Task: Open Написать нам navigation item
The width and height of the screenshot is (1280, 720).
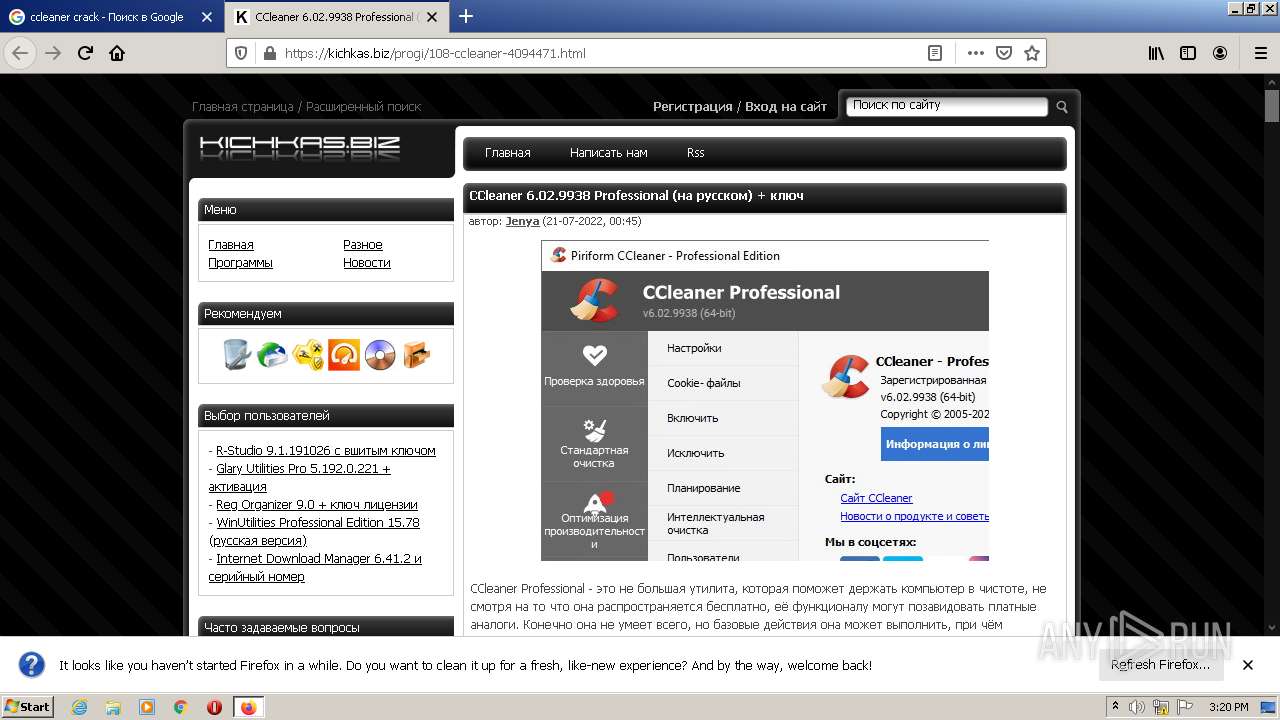Action: pyautogui.click(x=609, y=153)
